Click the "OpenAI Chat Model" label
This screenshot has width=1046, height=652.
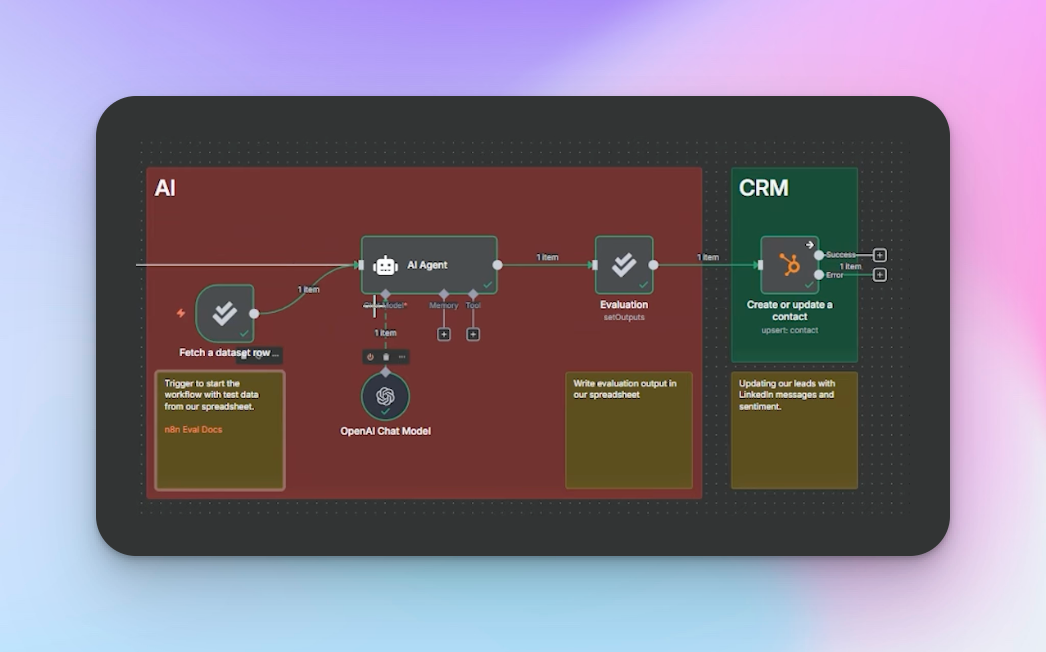click(x=386, y=431)
